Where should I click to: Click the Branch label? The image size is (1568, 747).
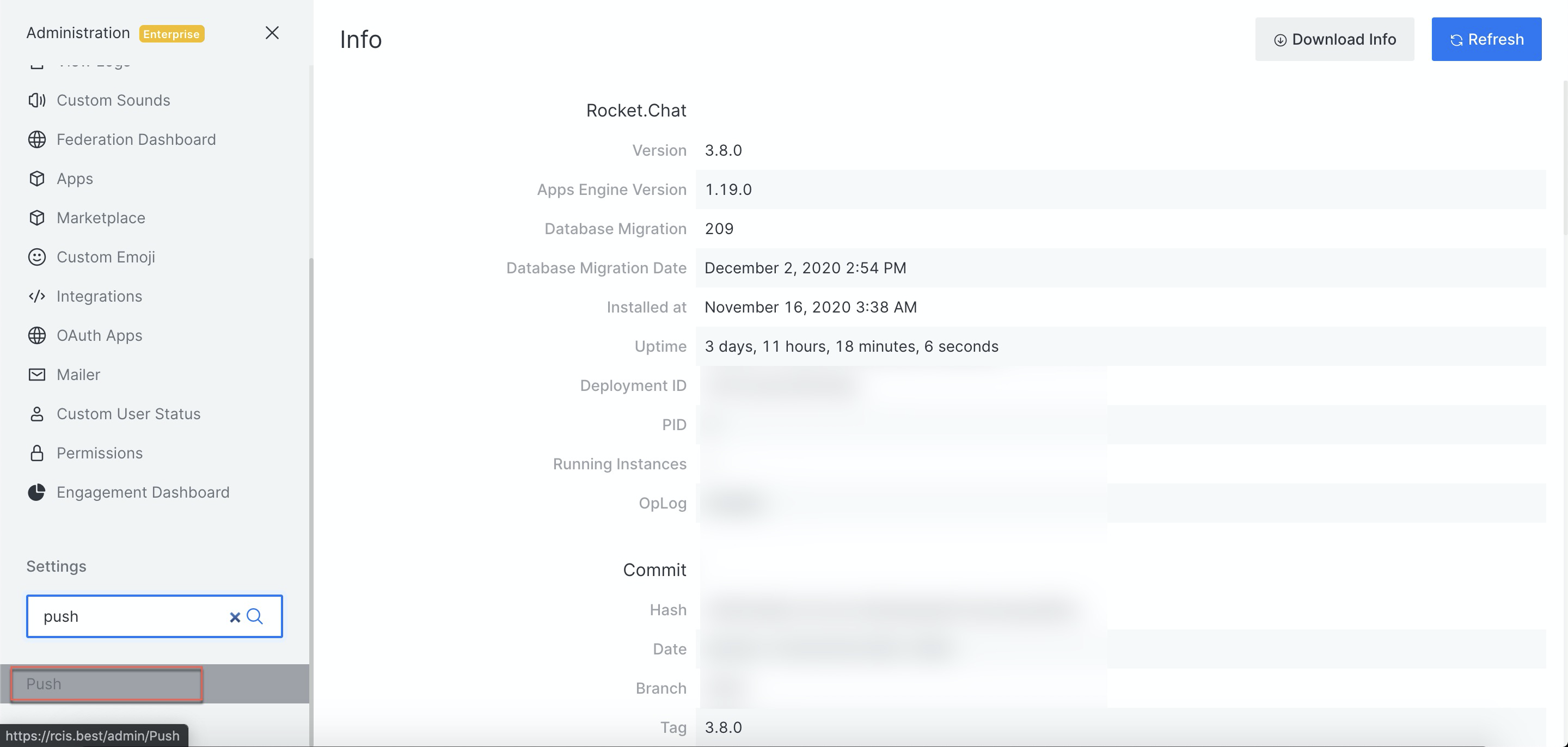[x=661, y=688]
